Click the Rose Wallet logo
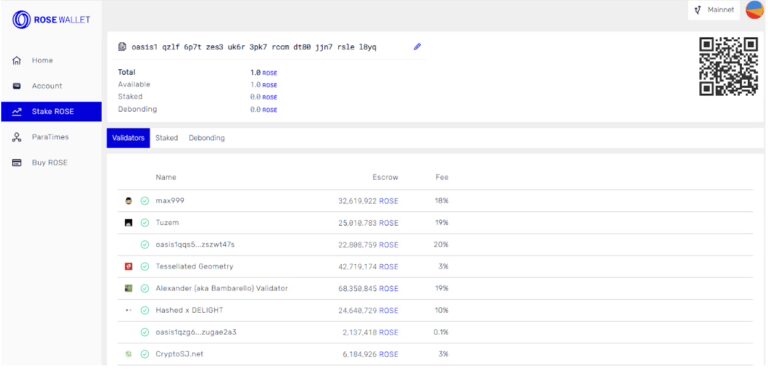The width and height of the screenshot is (768, 369). pyautogui.click(x=51, y=20)
